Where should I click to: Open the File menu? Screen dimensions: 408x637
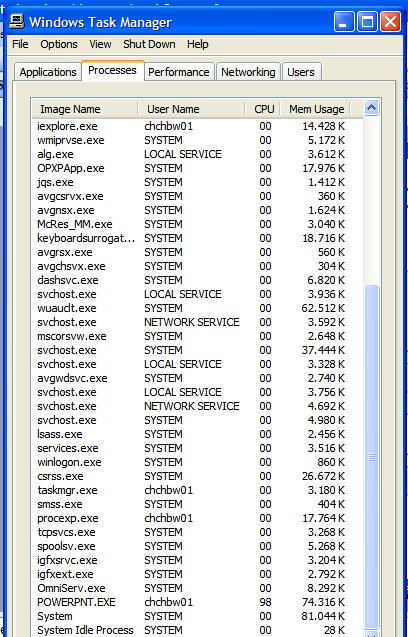[20, 44]
